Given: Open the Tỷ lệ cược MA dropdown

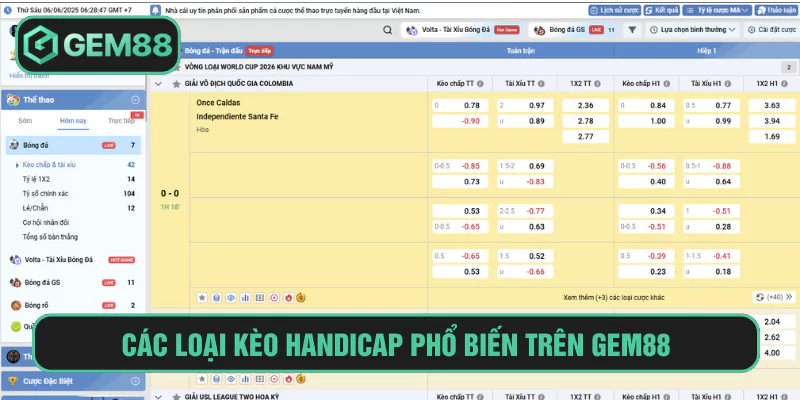Looking at the screenshot, I should (x=717, y=10).
